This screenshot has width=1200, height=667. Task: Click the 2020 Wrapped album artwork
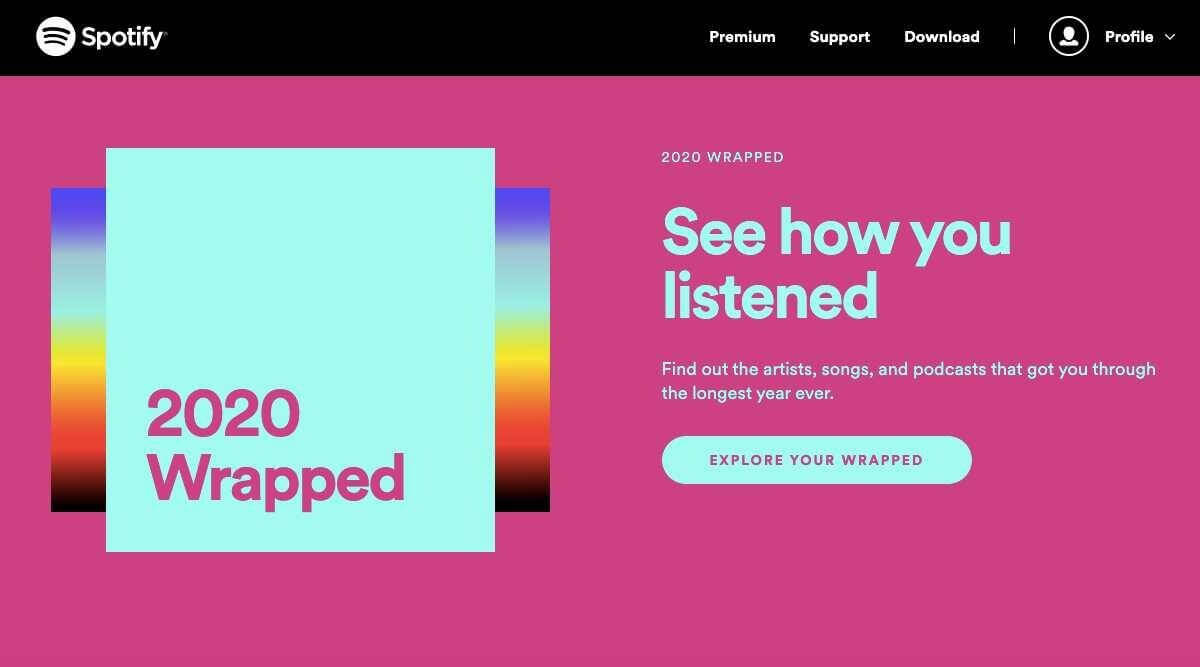click(300, 350)
